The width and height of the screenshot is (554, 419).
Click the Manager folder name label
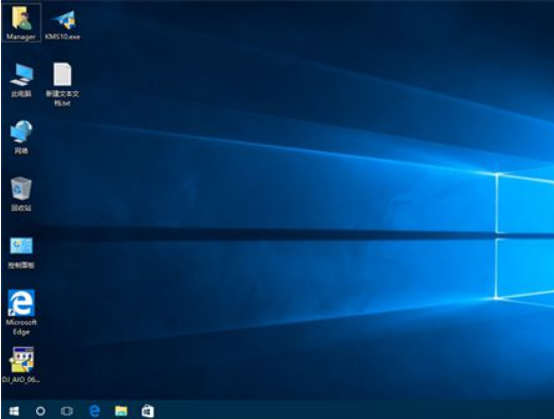point(21,37)
